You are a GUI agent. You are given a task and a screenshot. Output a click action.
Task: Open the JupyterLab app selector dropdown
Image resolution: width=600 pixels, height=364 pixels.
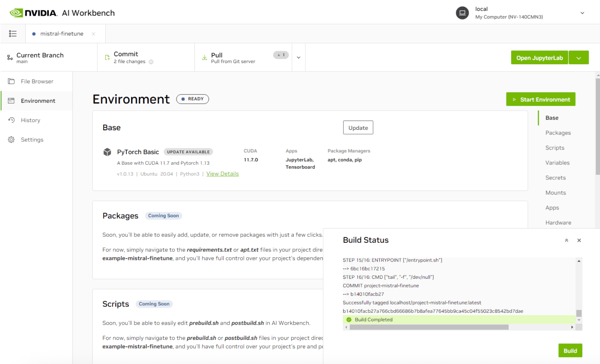click(x=579, y=58)
